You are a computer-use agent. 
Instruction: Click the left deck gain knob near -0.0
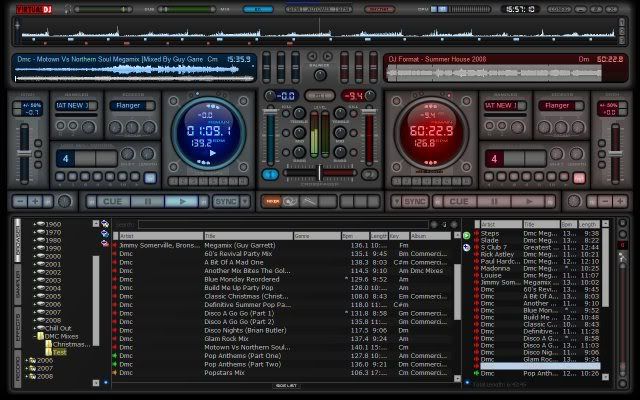270,96
